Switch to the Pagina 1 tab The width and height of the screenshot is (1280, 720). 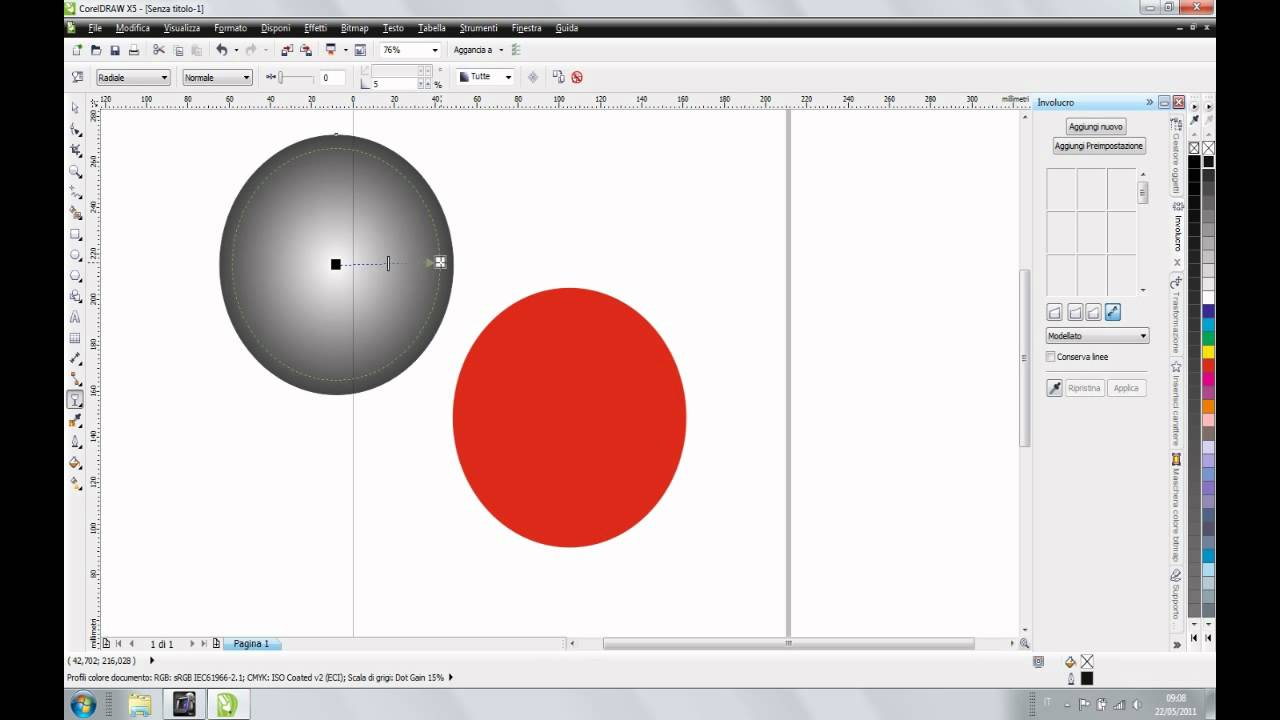251,644
